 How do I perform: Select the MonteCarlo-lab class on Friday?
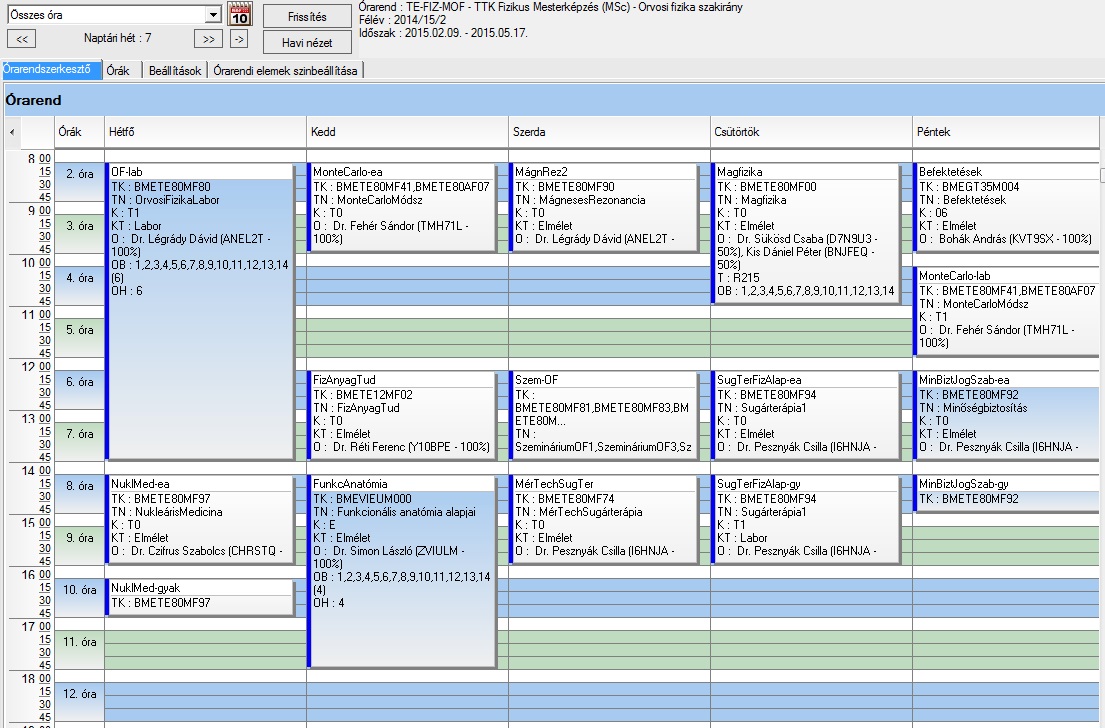(1008, 310)
